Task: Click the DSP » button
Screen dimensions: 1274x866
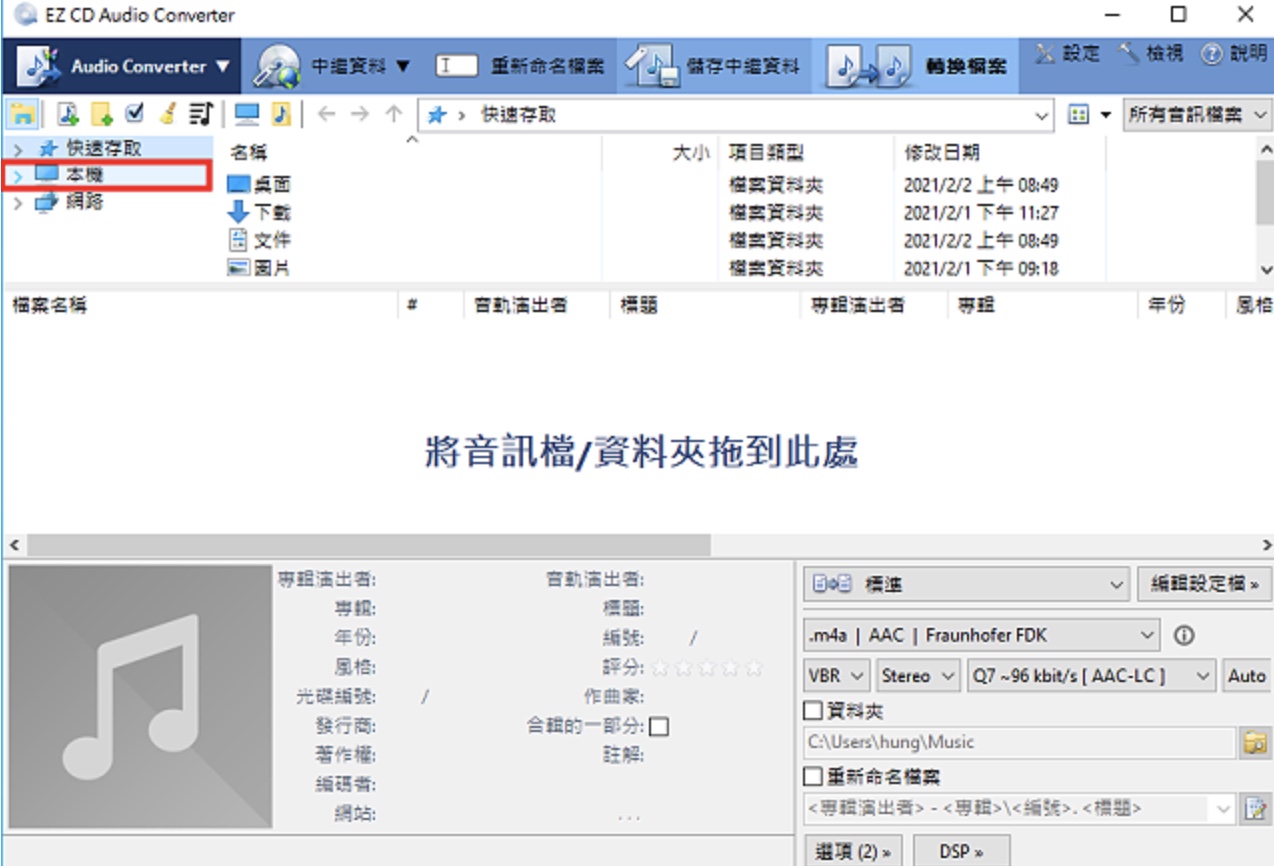Action: coord(961,851)
